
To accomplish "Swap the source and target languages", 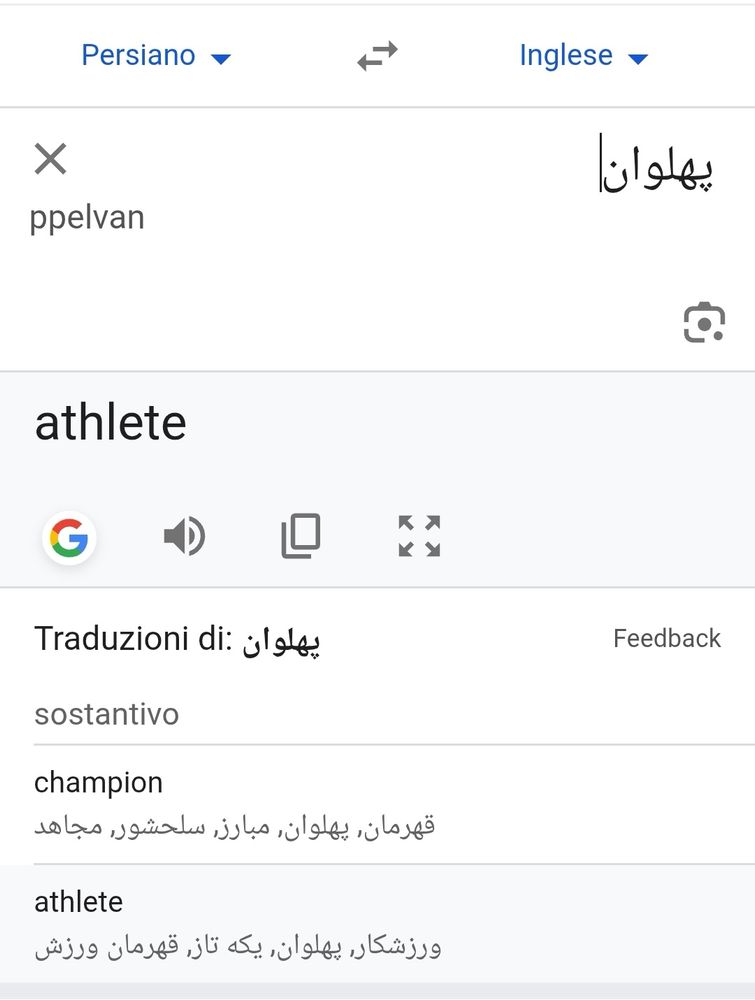I will click(377, 56).
